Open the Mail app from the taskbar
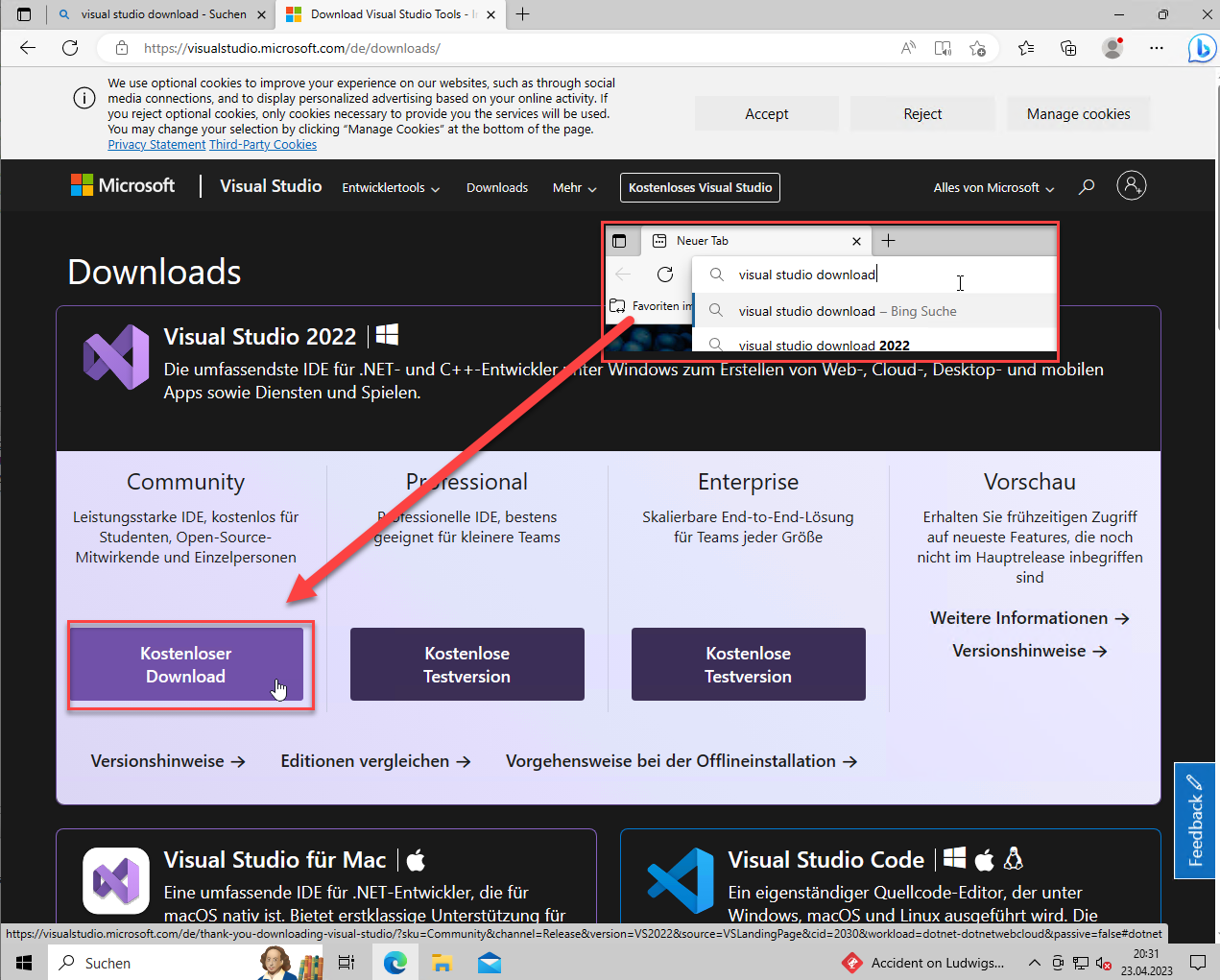Image resolution: width=1220 pixels, height=980 pixels. tap(490, 963)
